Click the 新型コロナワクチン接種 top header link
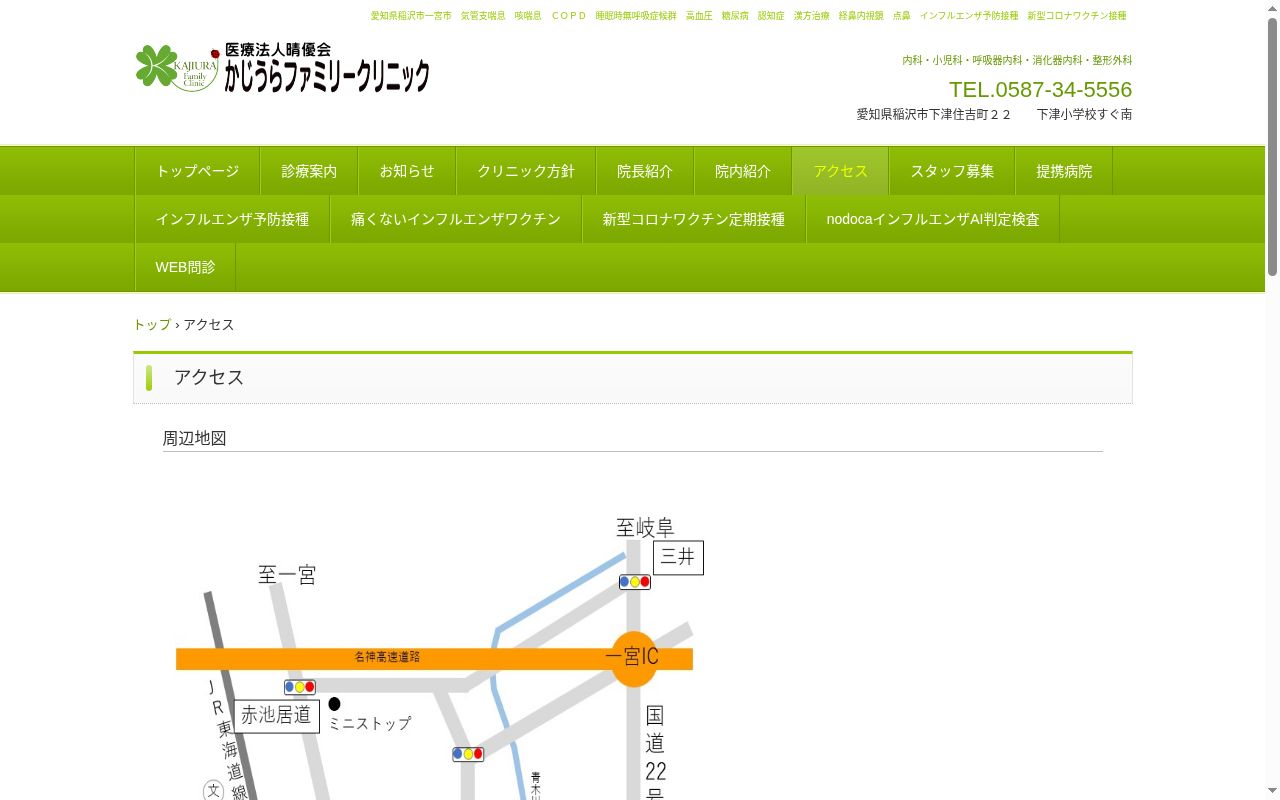The height and width of the screenshot is (800, 1280). click(x=1077, y=16)
